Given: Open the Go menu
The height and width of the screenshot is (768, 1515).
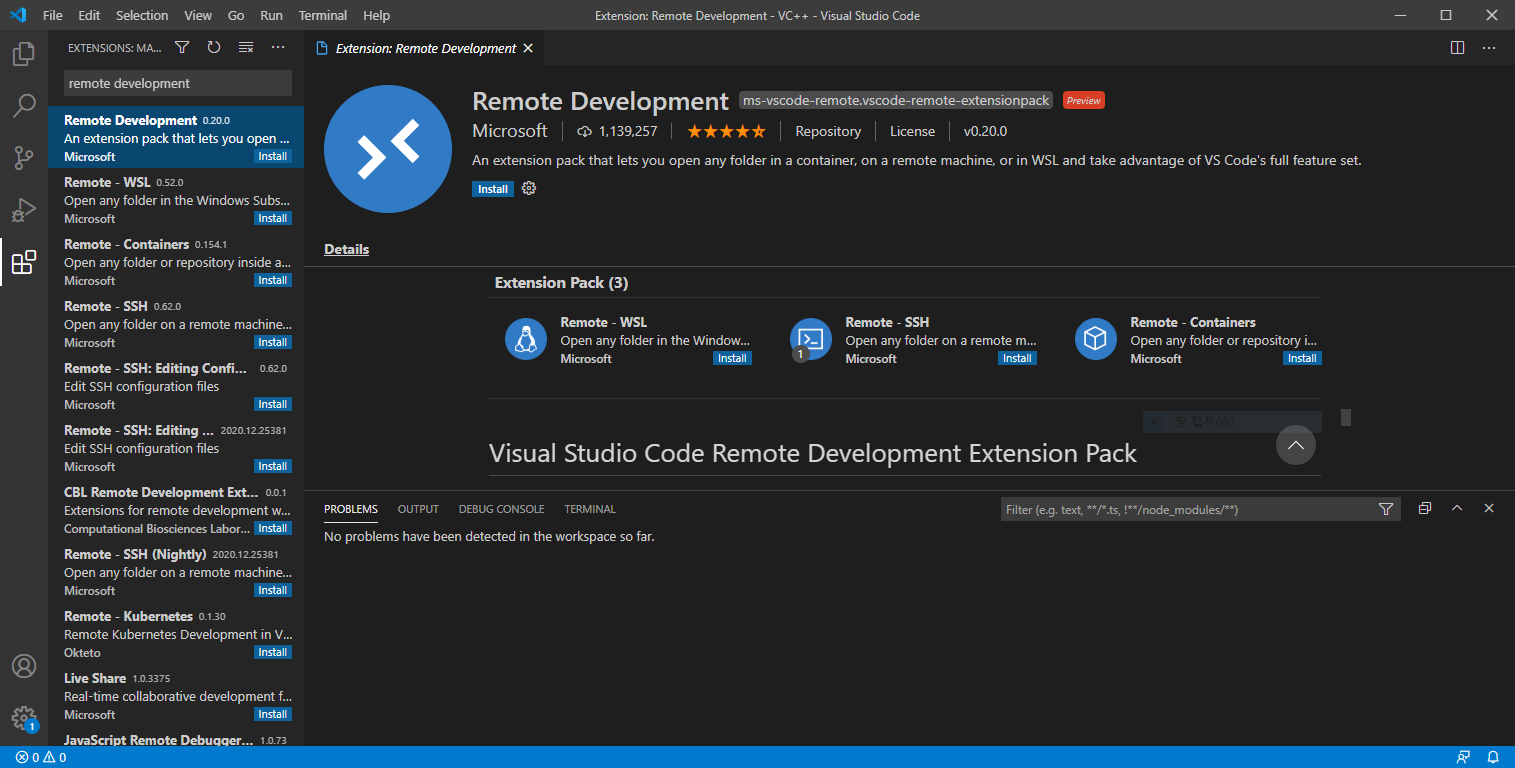Looking at the screenshot, I should (x=236, y=15).
